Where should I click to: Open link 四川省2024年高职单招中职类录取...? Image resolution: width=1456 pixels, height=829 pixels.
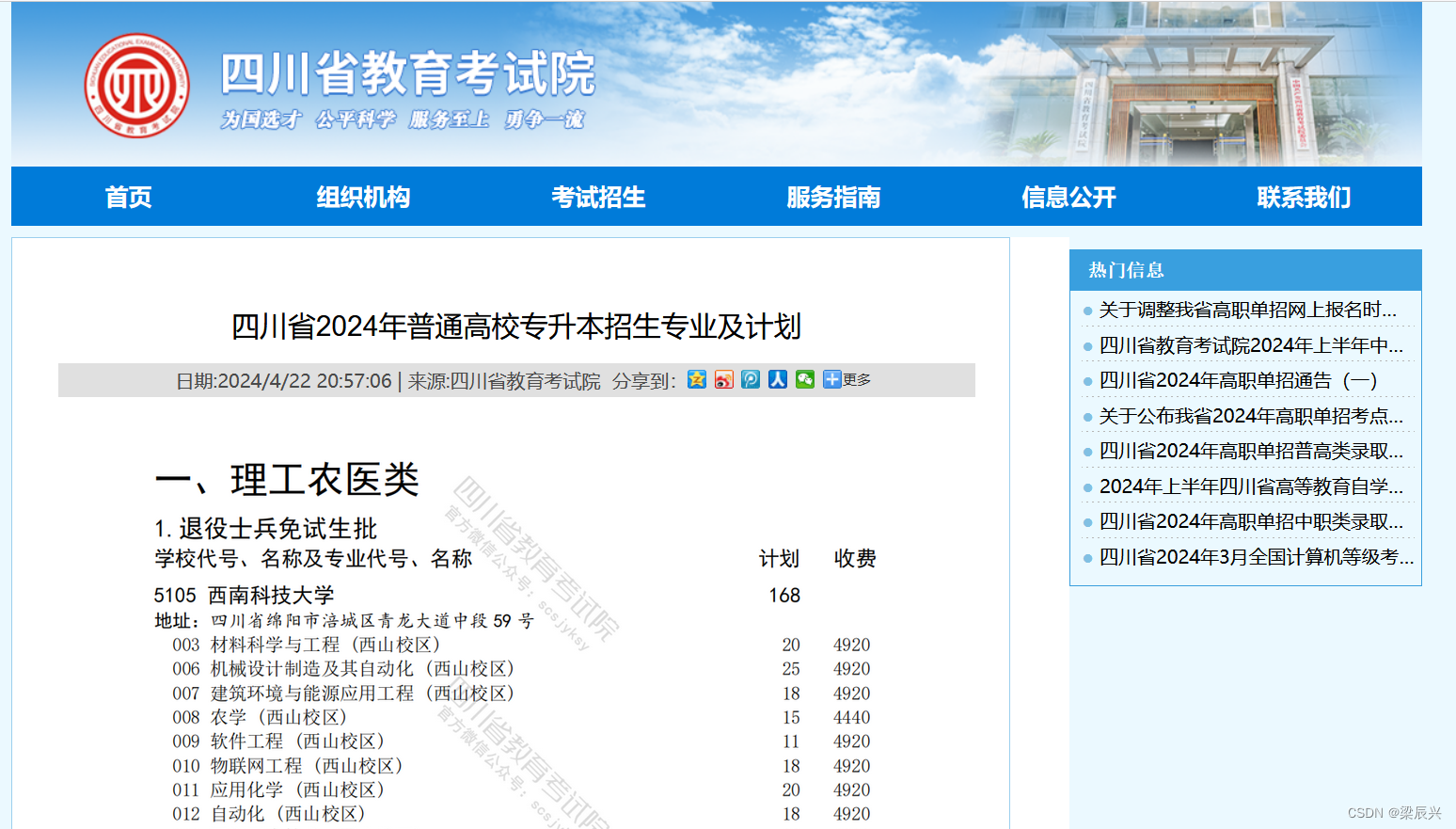point(1251,521)
